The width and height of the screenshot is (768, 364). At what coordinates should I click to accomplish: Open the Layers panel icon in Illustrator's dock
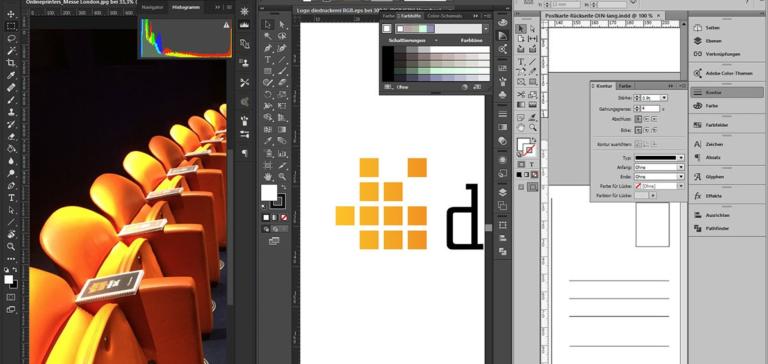click(x=503, y=193)
